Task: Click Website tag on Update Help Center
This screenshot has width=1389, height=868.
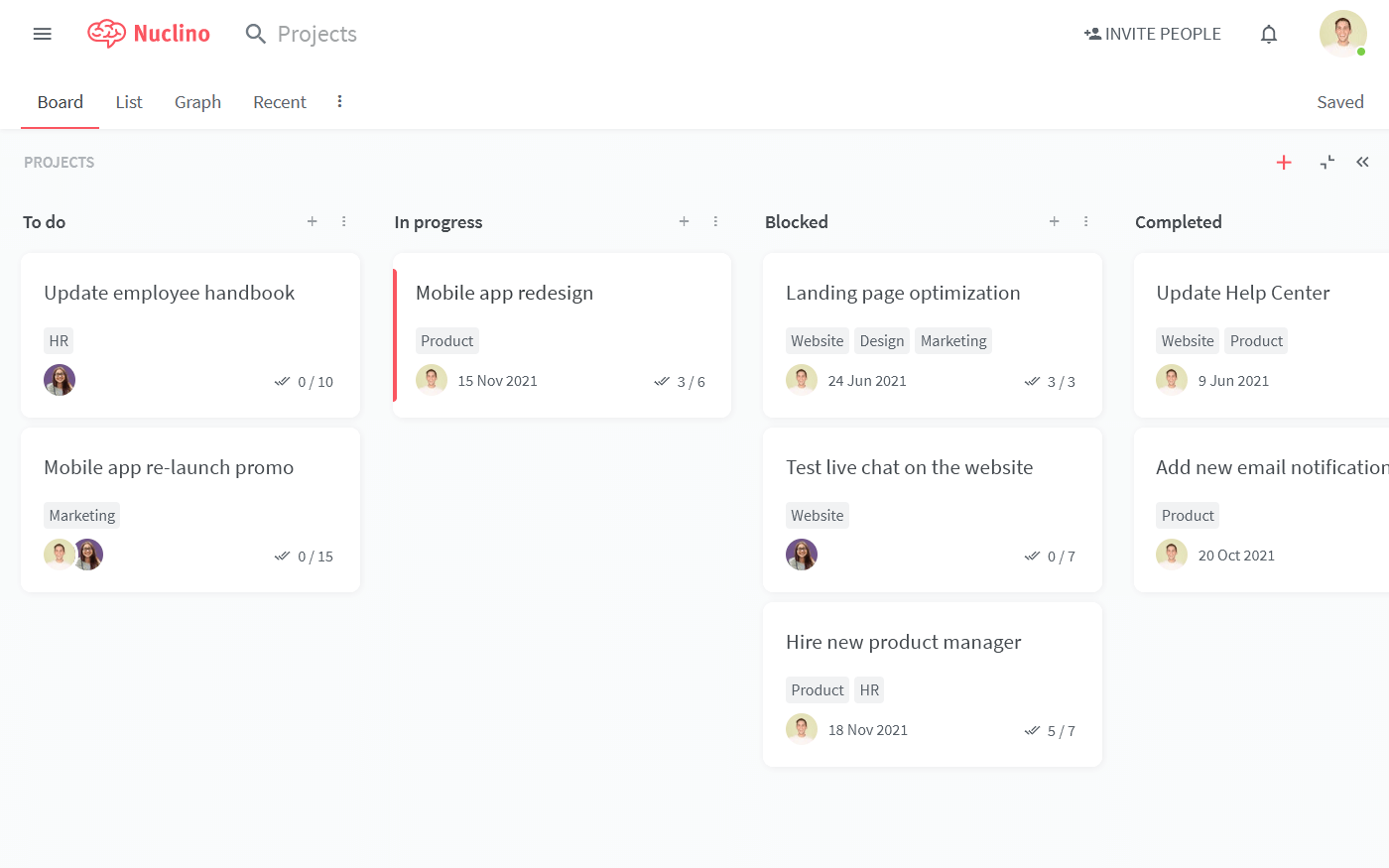Action: point(1188,340)
